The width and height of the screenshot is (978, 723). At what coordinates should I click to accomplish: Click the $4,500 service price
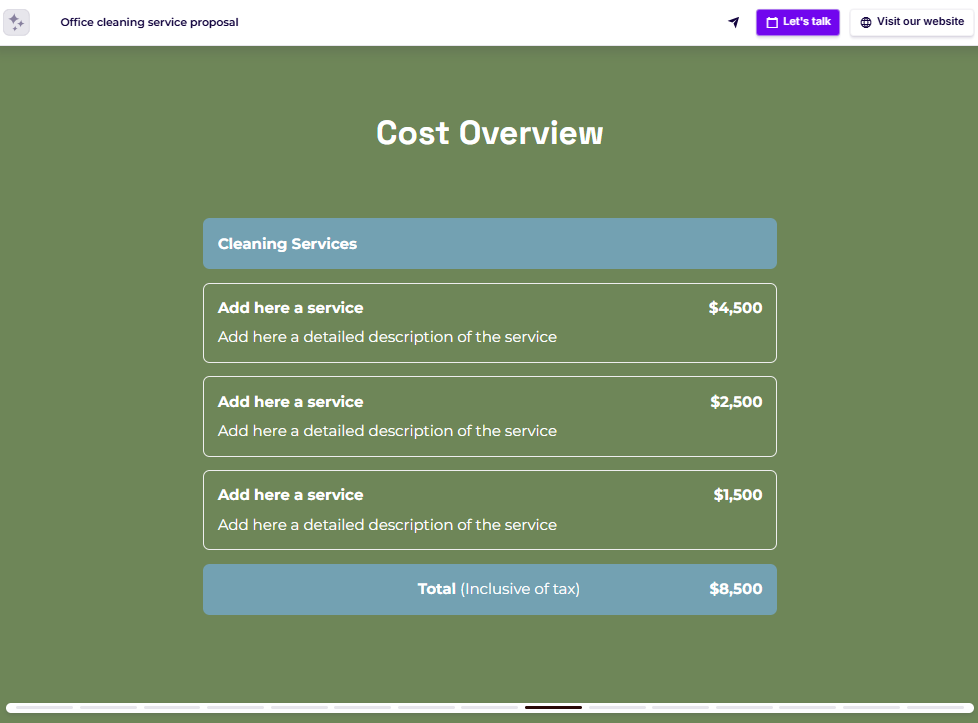[735, 308]
